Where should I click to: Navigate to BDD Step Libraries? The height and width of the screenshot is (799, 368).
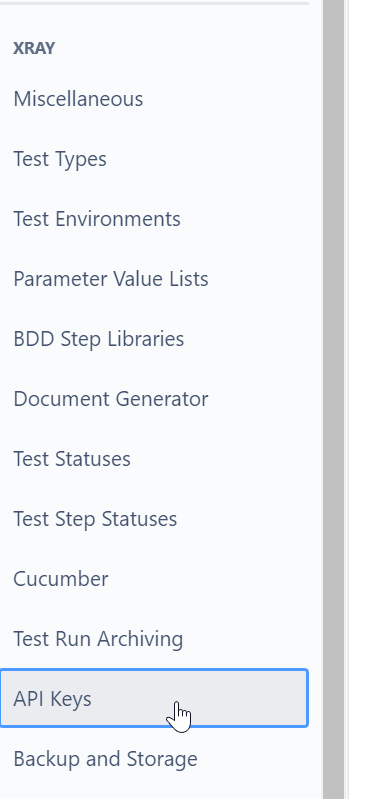click(x=154, y=339)
